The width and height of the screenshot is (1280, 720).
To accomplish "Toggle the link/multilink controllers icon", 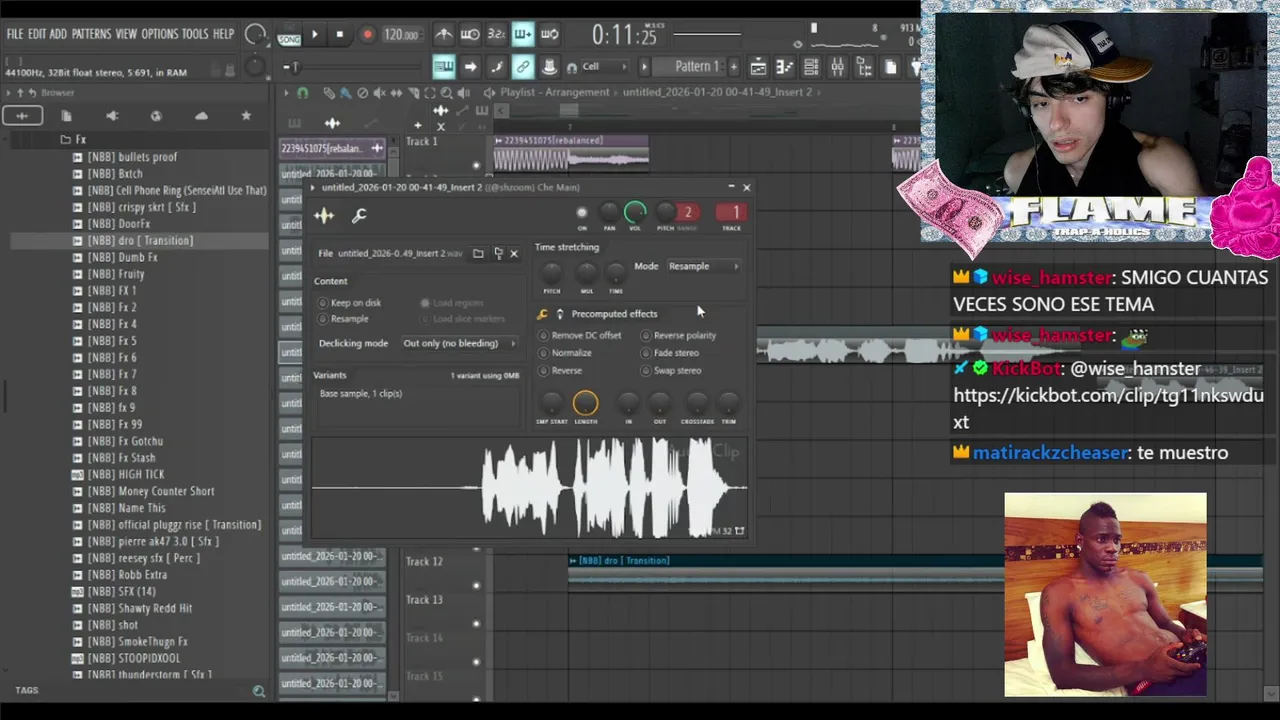I will click(522, 67).
